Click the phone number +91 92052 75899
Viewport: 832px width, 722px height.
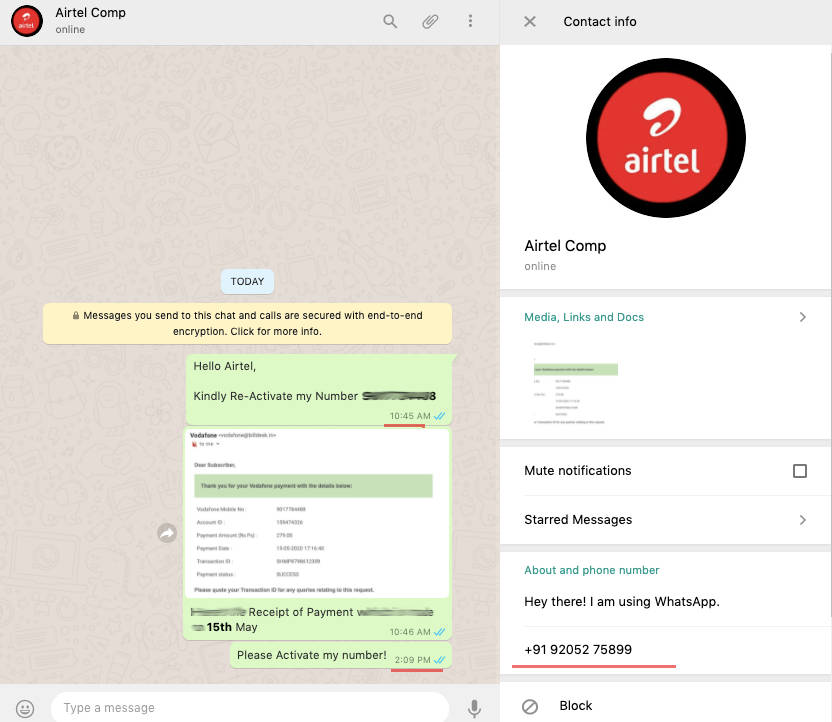[x=578, y=649]
